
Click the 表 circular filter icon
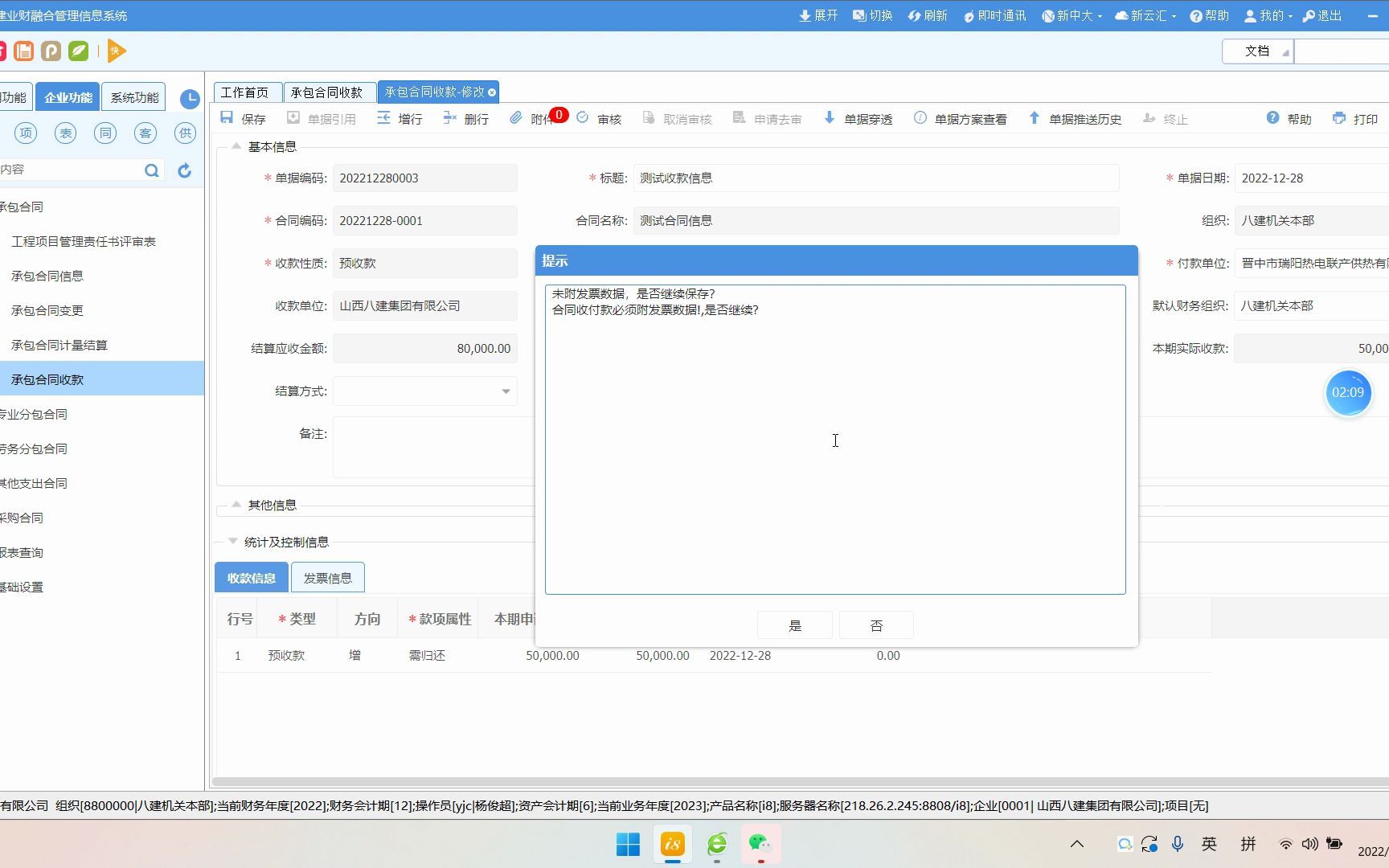[x=65, y=133]
